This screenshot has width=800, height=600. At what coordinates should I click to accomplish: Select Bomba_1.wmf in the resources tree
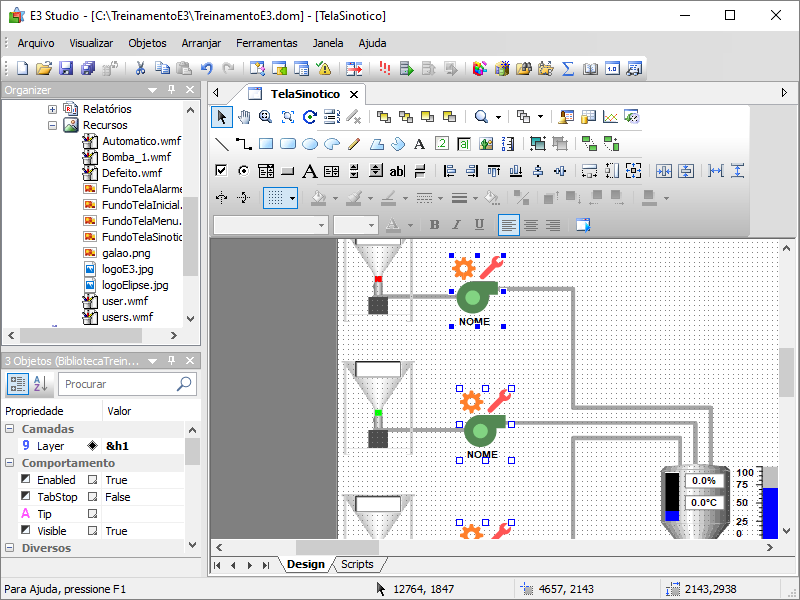click(136, 157)
